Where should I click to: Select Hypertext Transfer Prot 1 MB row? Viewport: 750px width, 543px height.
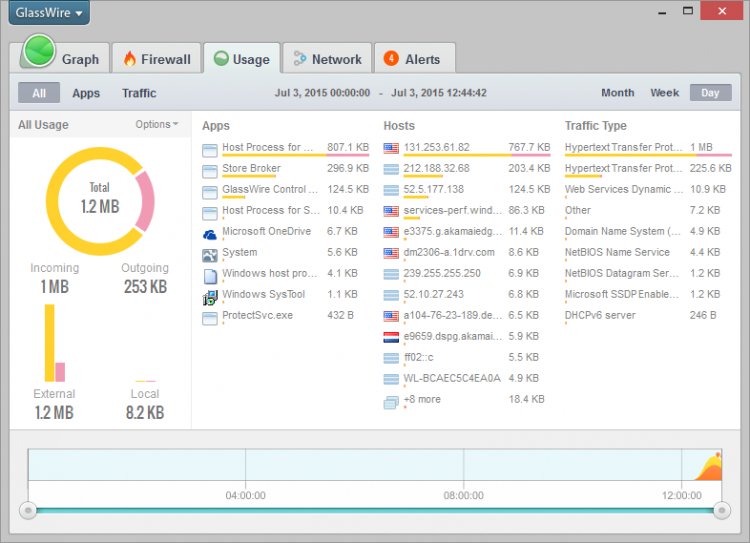[x=648, y=148]
